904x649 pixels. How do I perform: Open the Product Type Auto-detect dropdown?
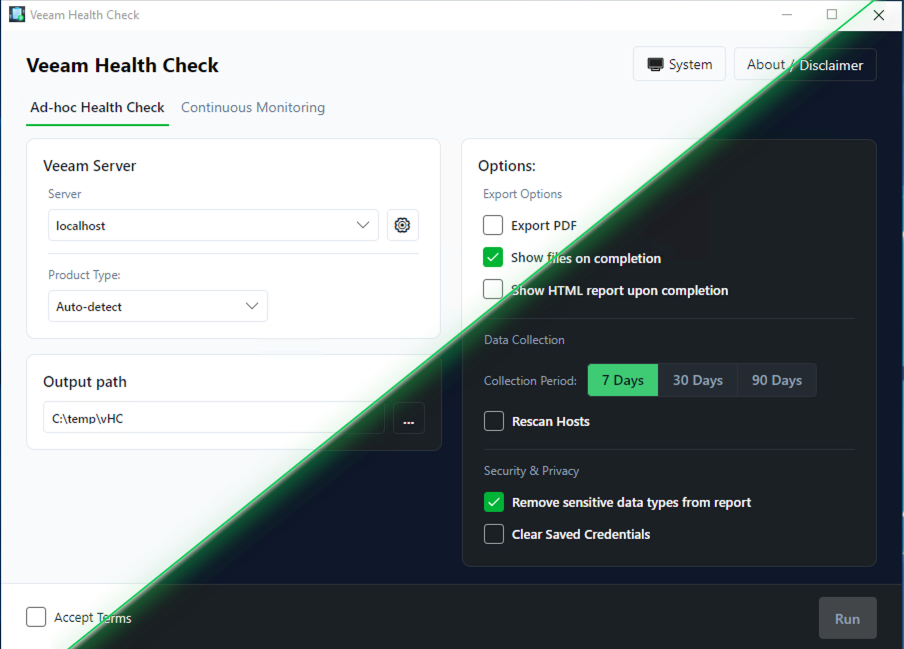(158, 306)
